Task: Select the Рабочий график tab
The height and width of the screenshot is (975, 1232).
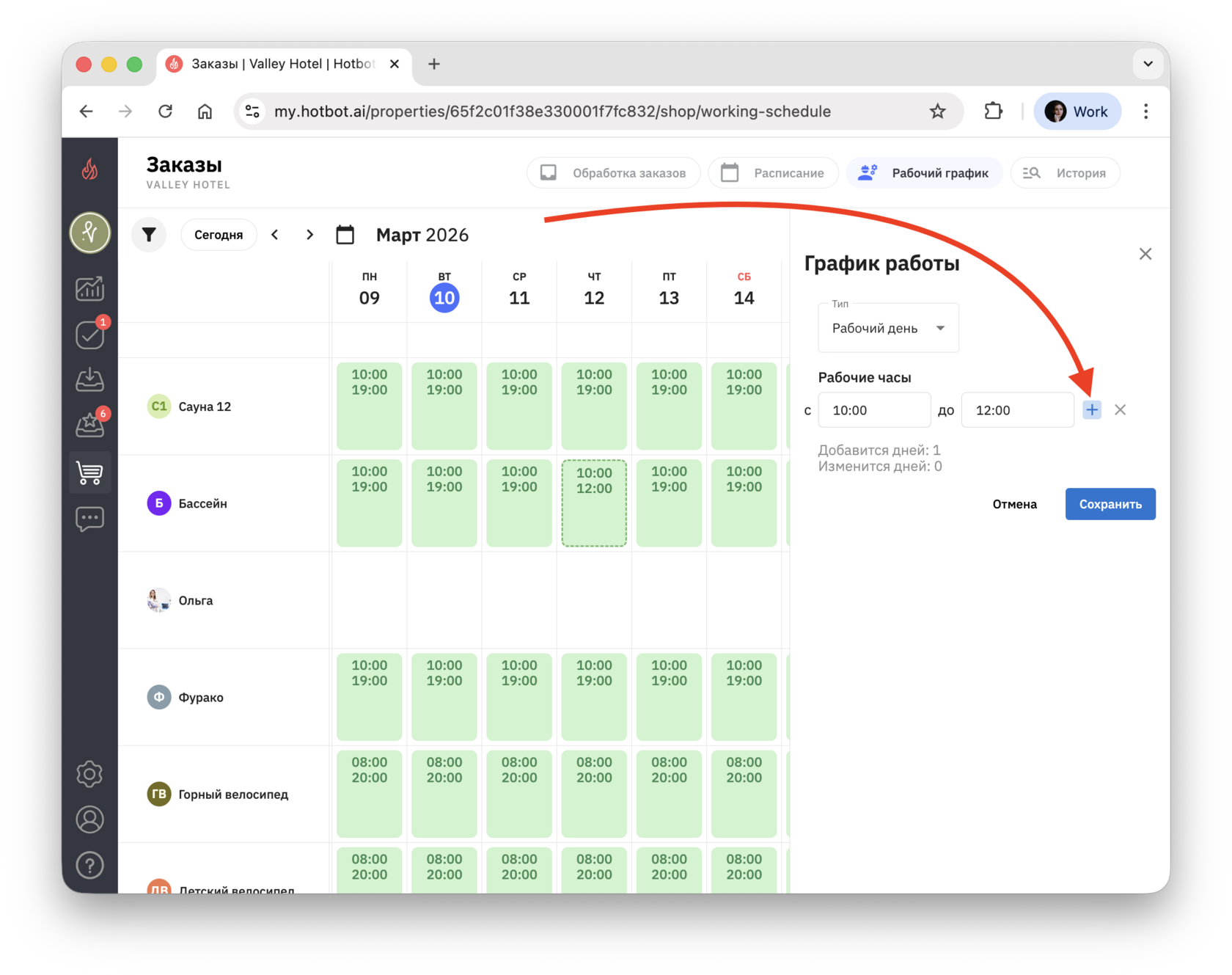Action: [x=924, y=173]
